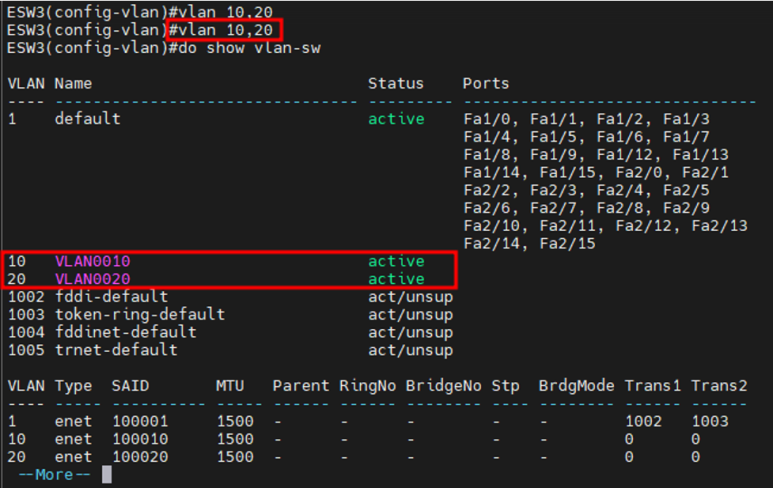This screenshot has height=488, width=773.
Task: Click the act/unsup status of fddi-default
Action: (411, 297)
